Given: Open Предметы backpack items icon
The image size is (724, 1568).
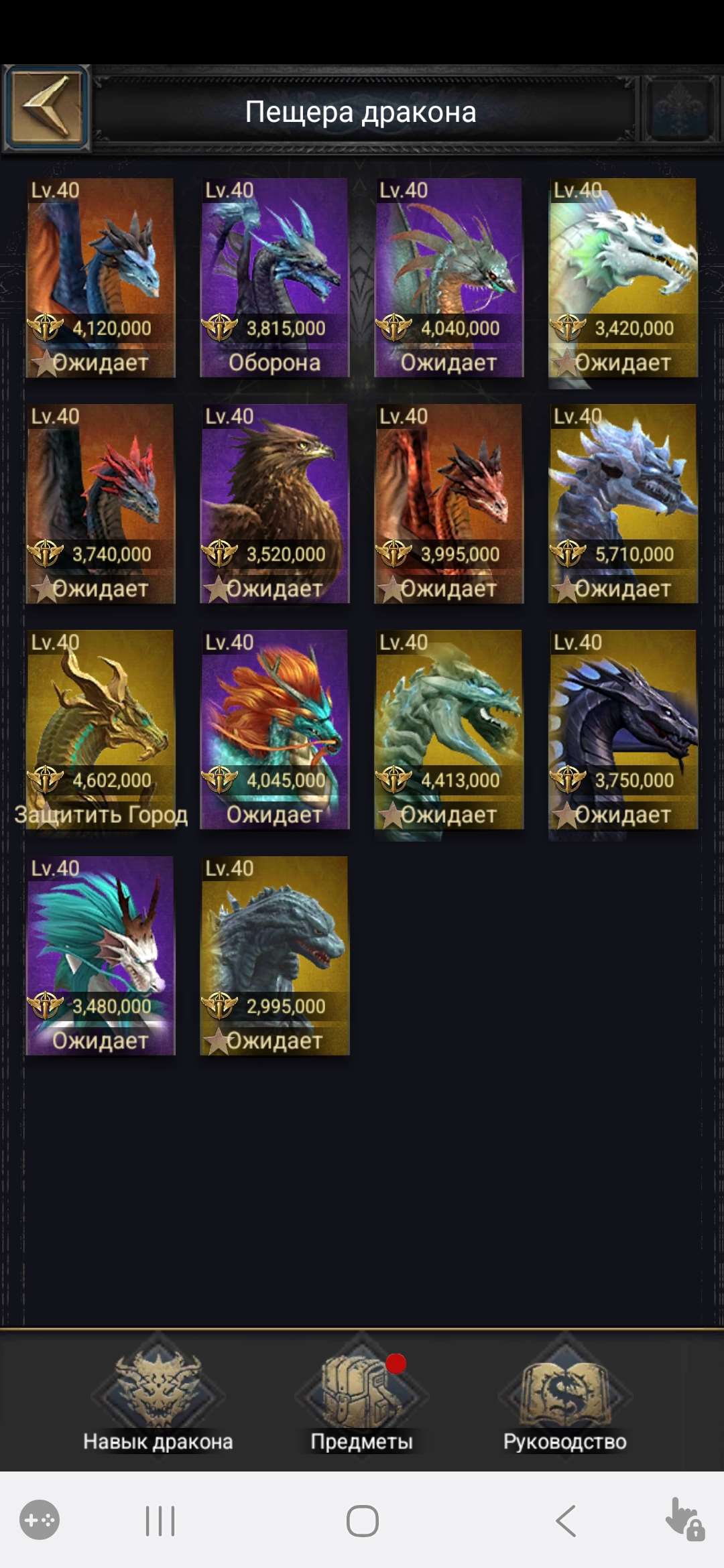Looking at the screenshot, I should point(361,1393).
